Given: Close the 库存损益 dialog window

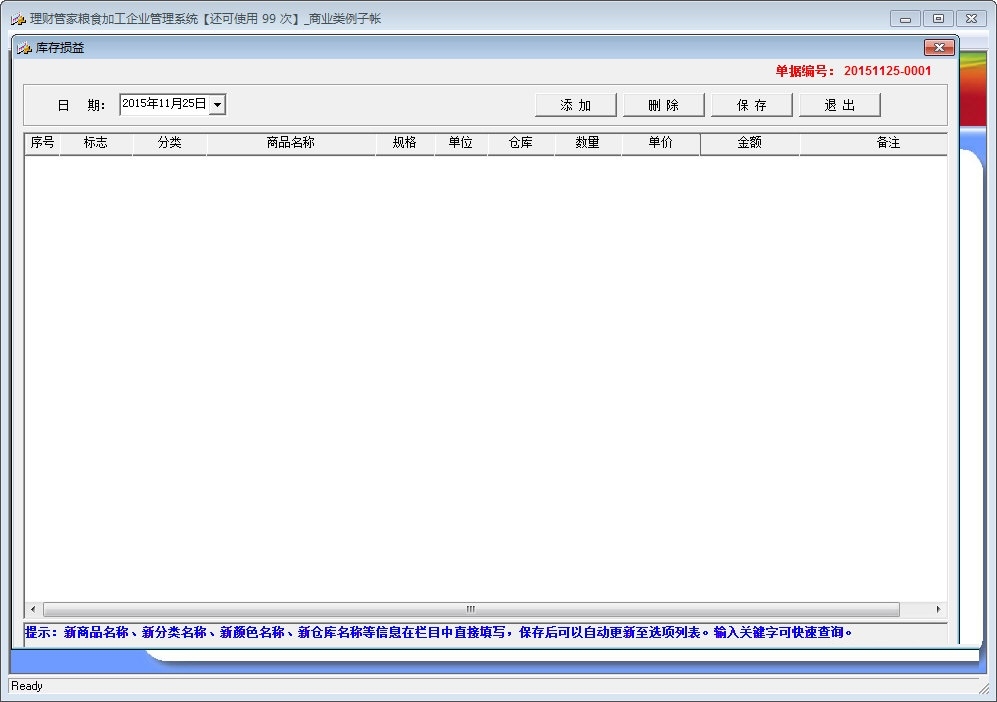Looking at the screenshot, I should (x=938, y=48).
